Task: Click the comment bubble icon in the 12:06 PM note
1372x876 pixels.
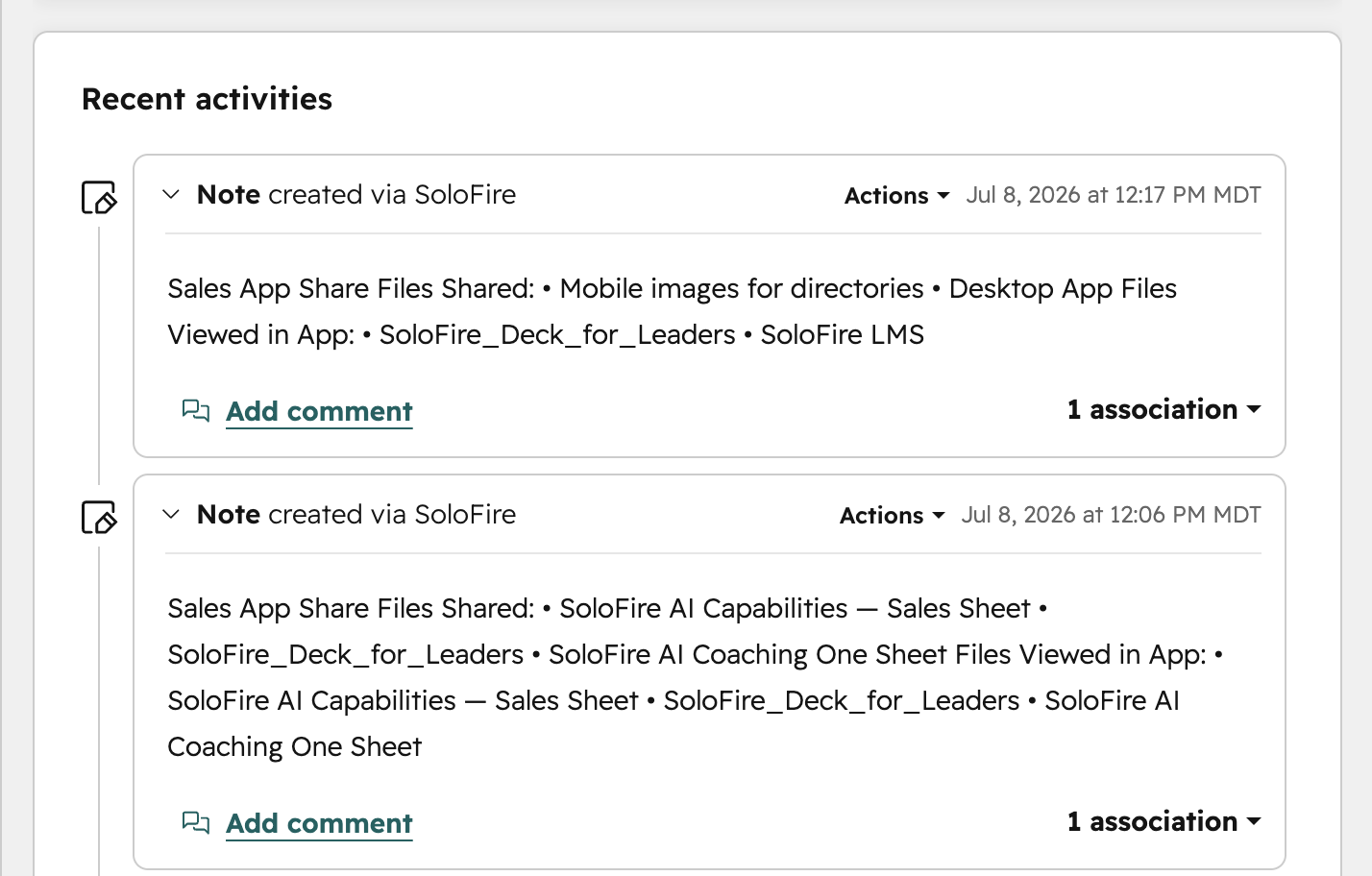Action: coord(196,823)
